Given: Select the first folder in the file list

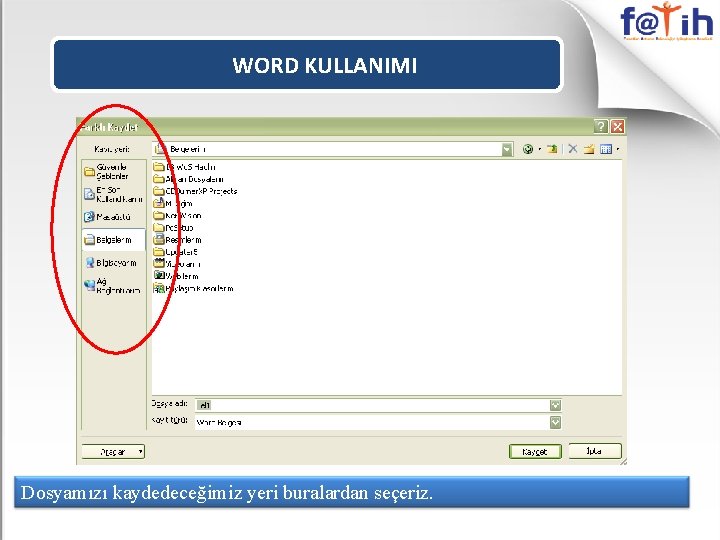Looking at the screenshot, I should (185, 167).
